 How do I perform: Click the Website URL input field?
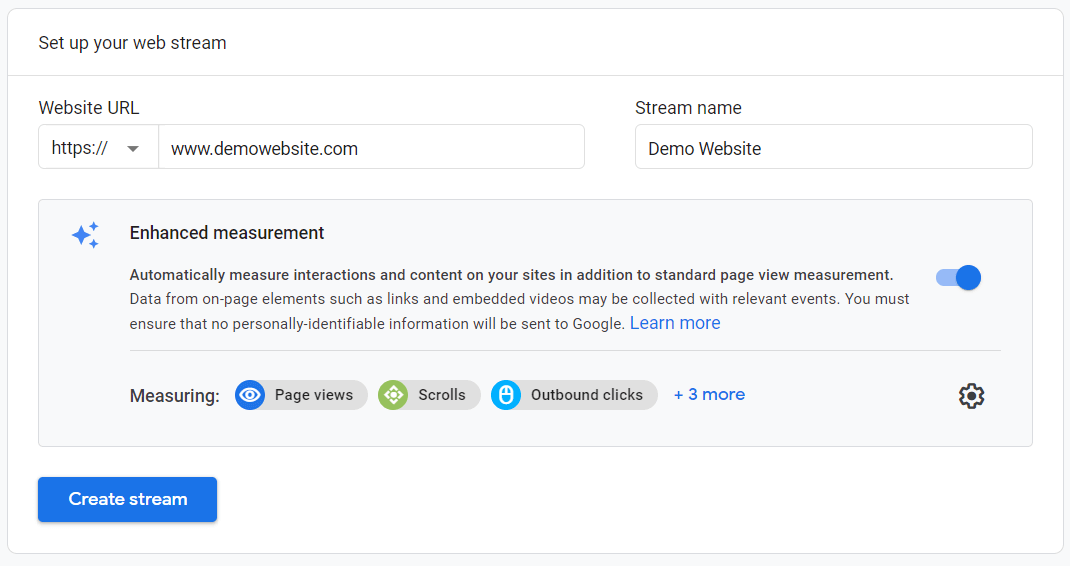tap(371, 147)
